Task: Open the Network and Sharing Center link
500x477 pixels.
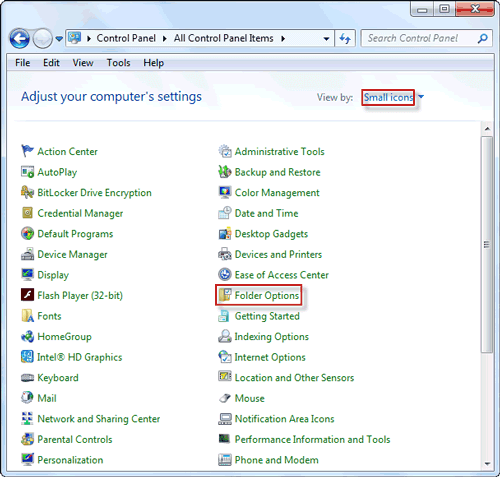Action: click(99, 419)
